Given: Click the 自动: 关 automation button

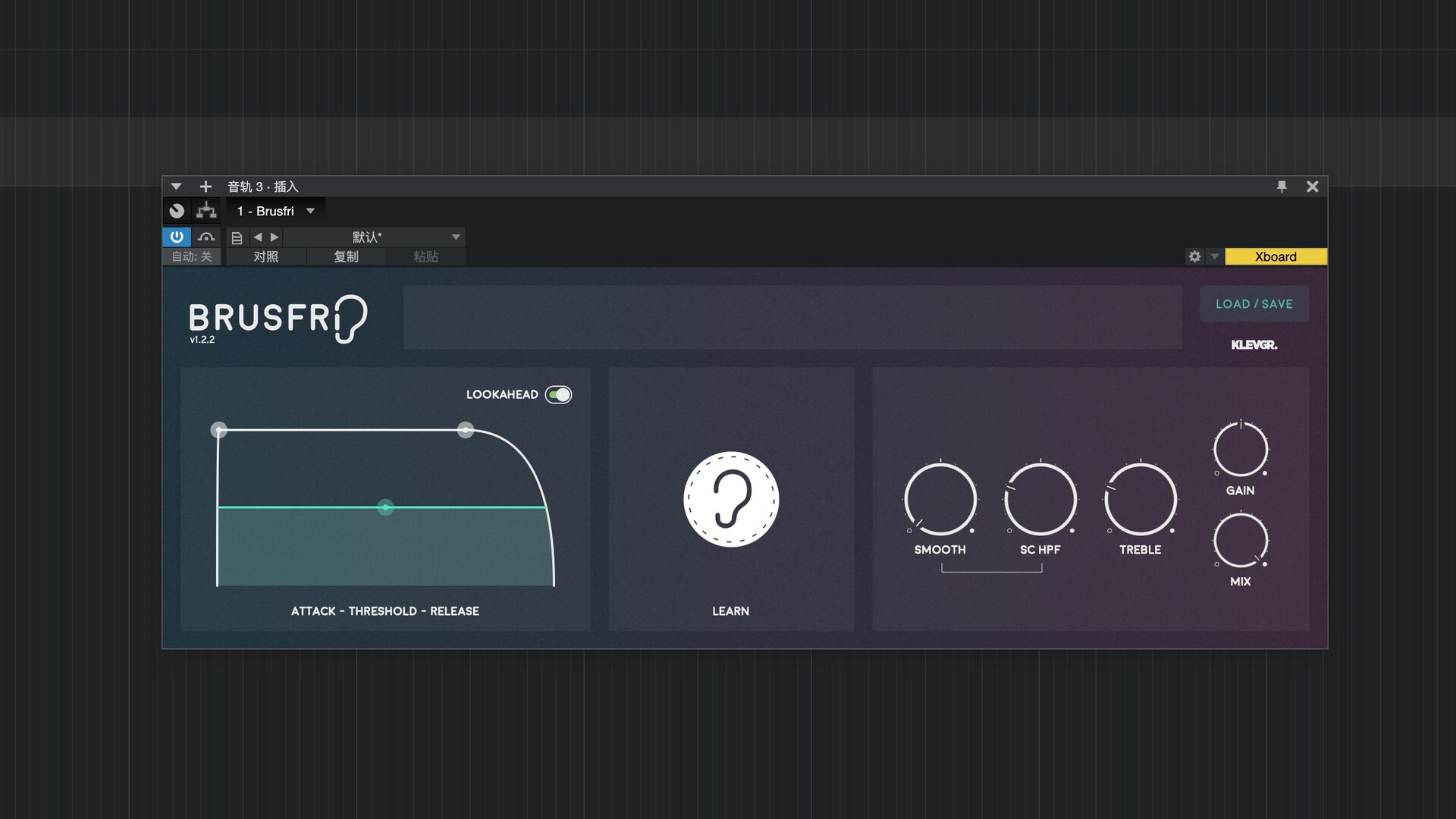Looking at the screenshot, I should 192,256.
